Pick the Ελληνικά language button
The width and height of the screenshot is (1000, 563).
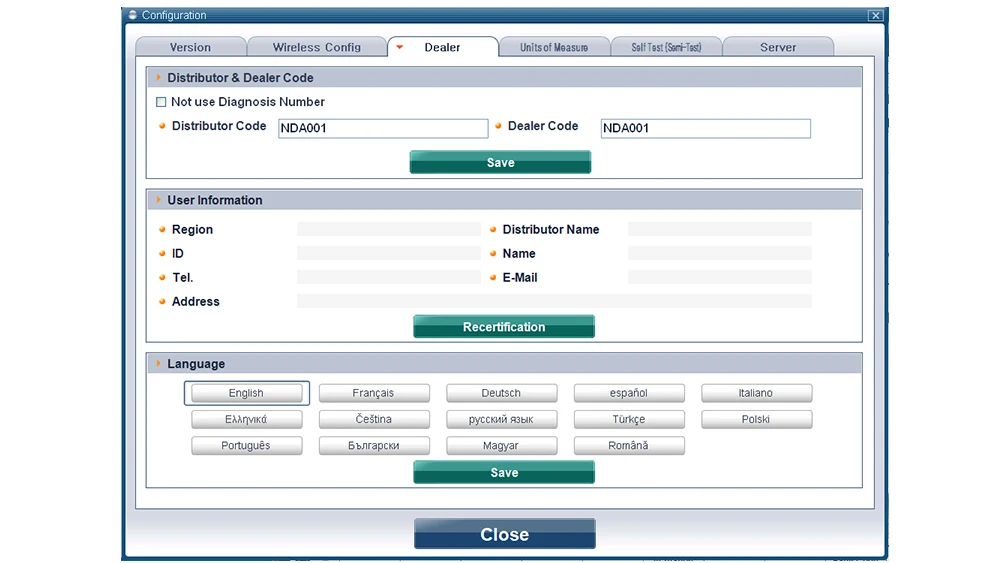pyautogui.click(x=246, y=419)
